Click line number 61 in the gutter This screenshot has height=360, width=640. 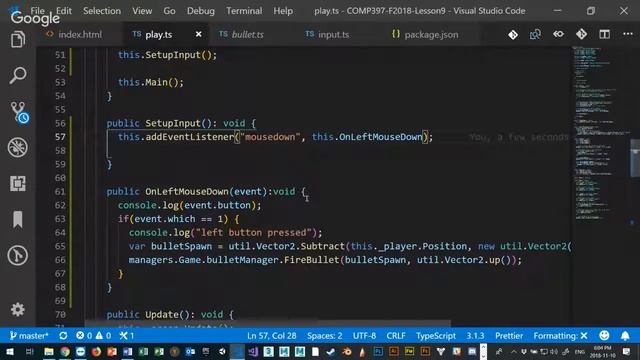tap(60, 191)
